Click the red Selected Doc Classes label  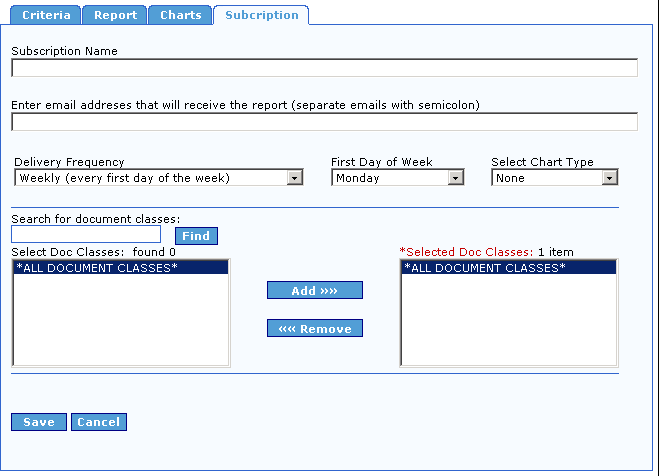click(x=465, y=252)
